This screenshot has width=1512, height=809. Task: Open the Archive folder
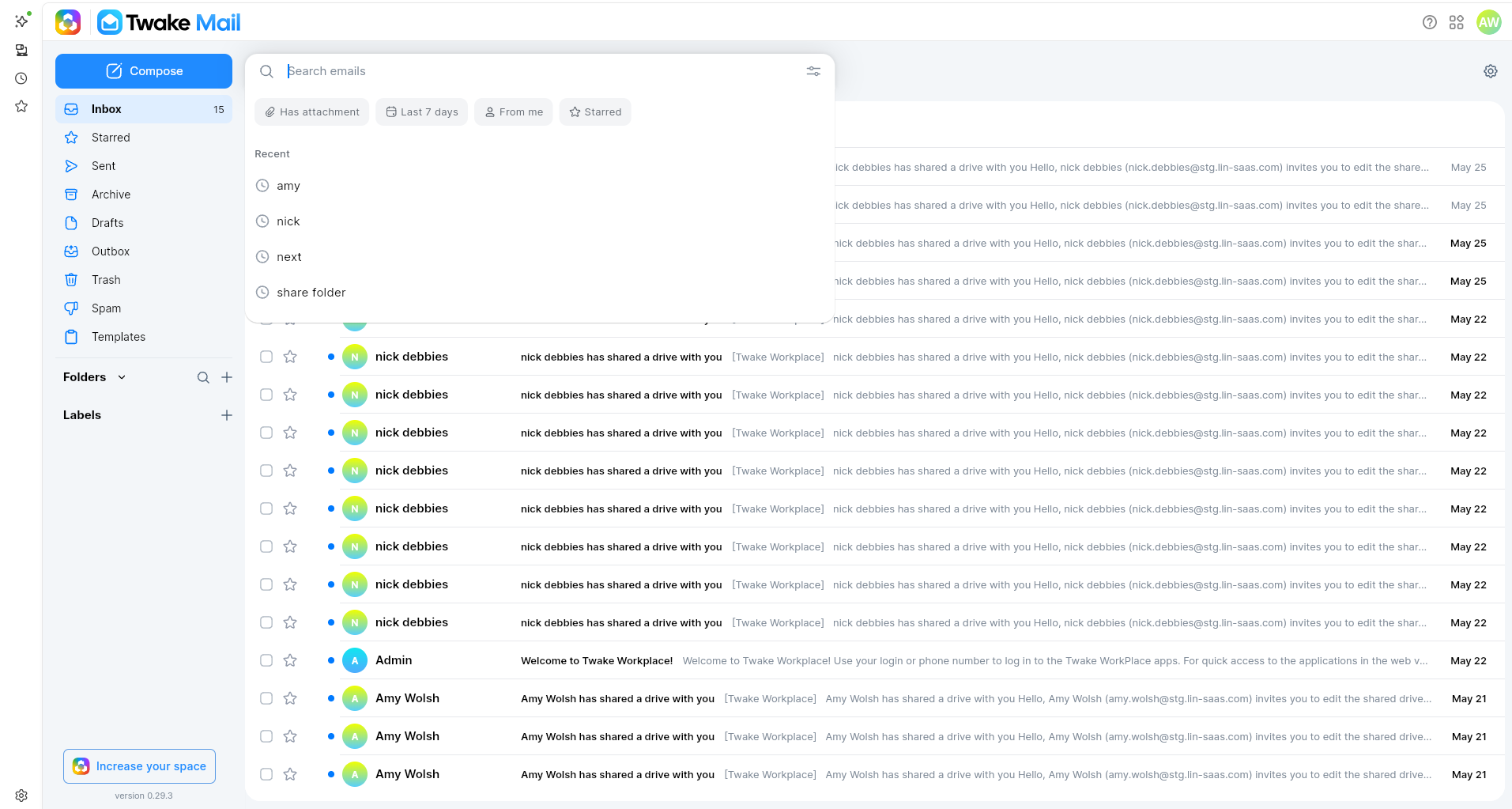pyautogui.click(x=144, y=195)
